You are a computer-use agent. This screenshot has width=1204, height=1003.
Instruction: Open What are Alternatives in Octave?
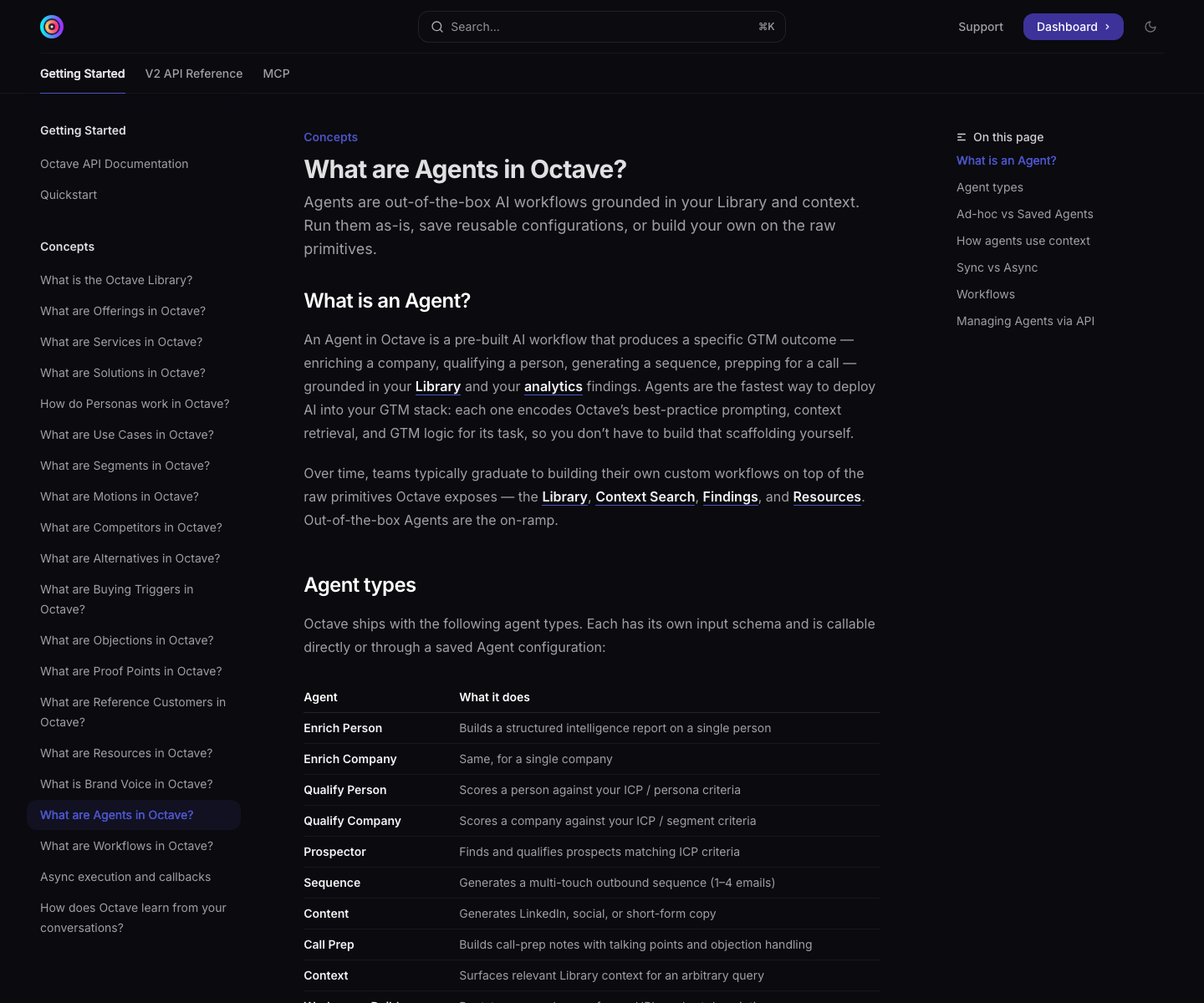pyautogui.click(x=130, y=558)
